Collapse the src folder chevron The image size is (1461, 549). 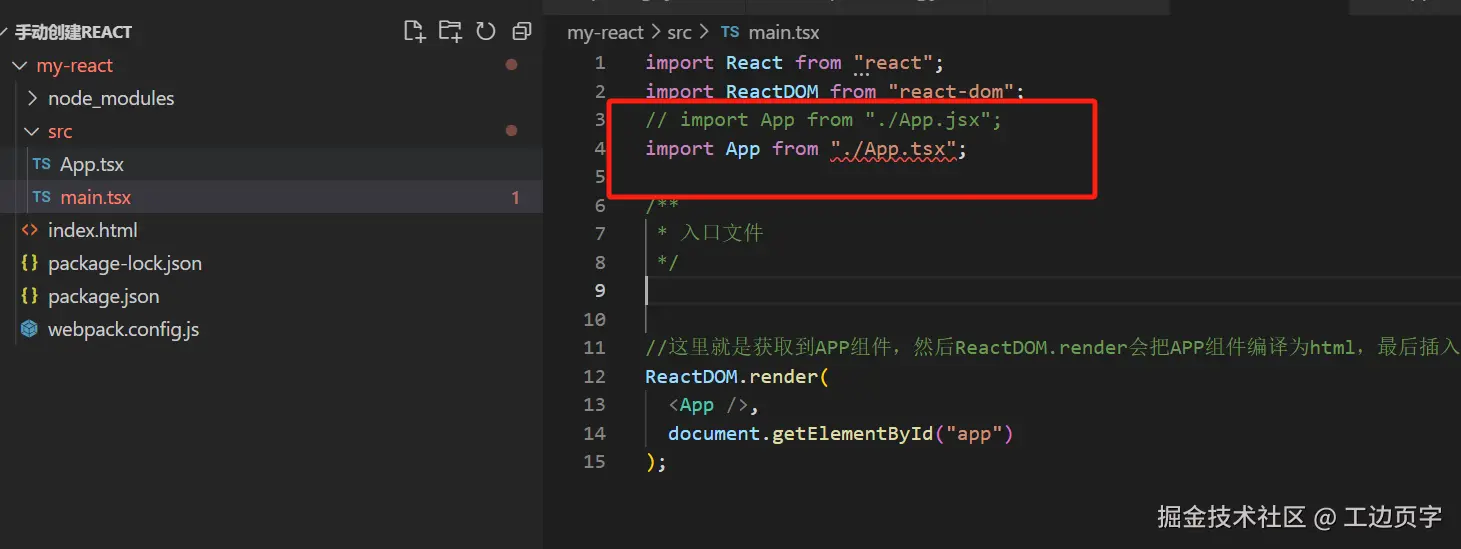[32, 132]
